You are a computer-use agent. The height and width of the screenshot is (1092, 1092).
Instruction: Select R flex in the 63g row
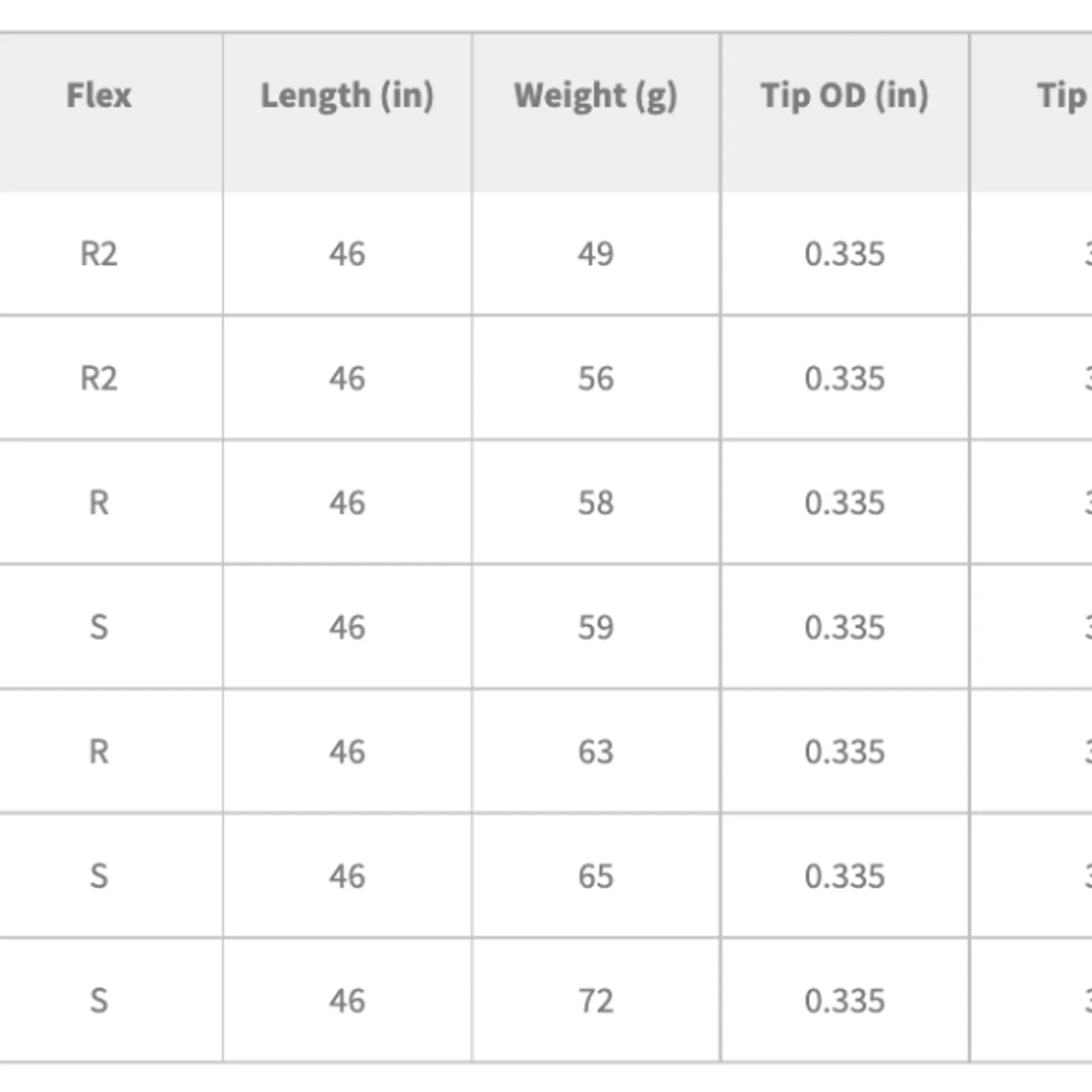coord(99,752)
